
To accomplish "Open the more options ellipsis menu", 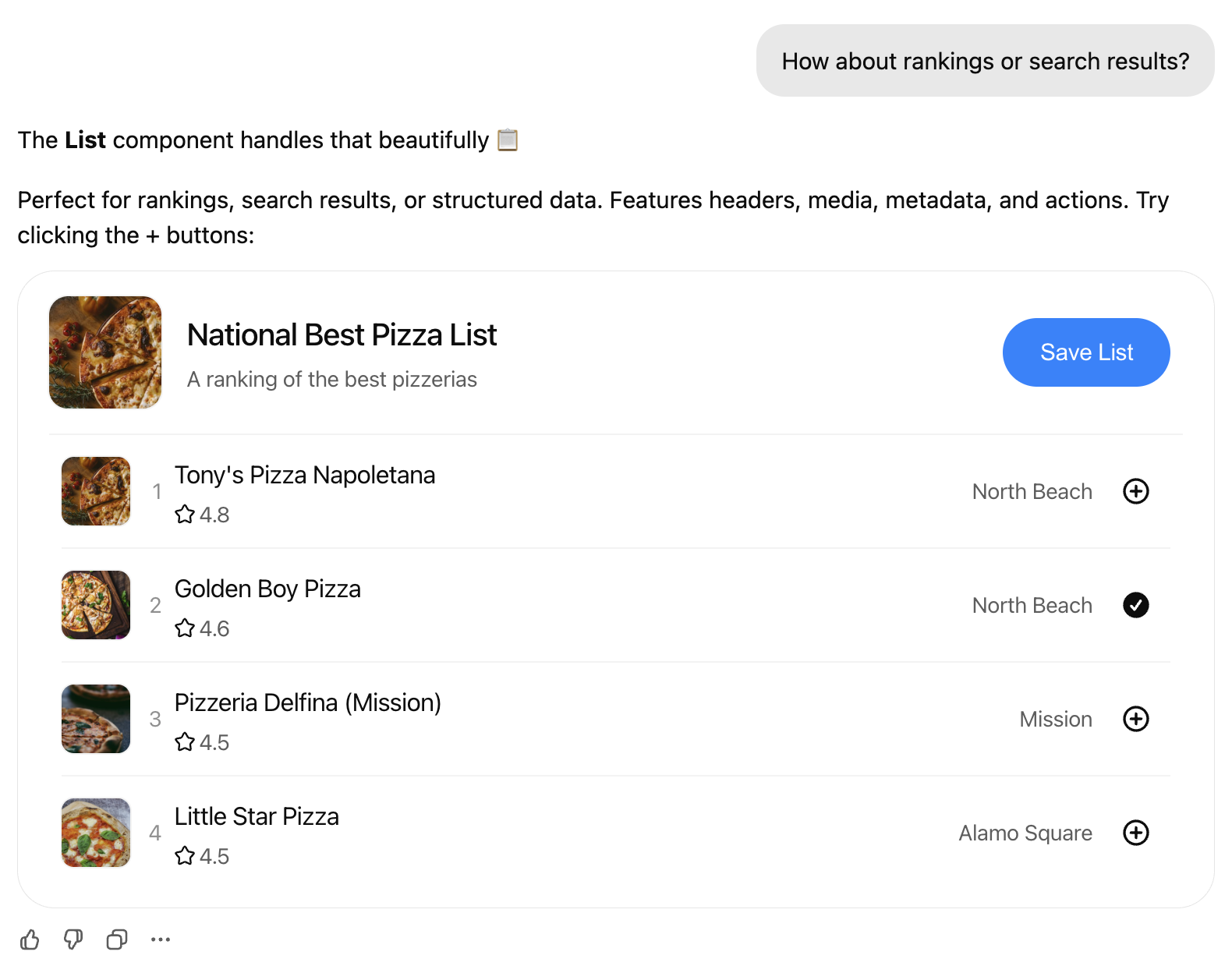I will coord(161,939).
